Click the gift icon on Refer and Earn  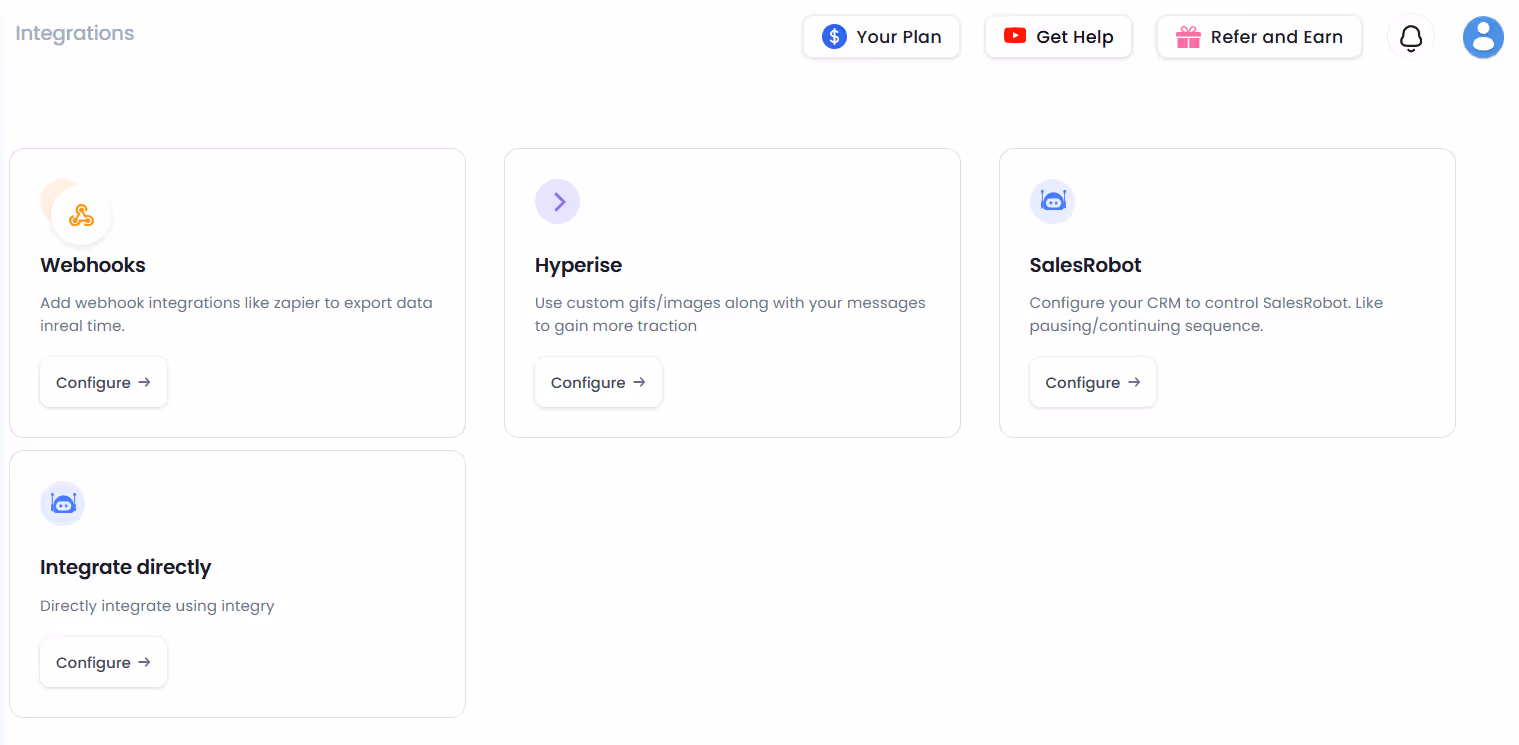coord(1187,36)
